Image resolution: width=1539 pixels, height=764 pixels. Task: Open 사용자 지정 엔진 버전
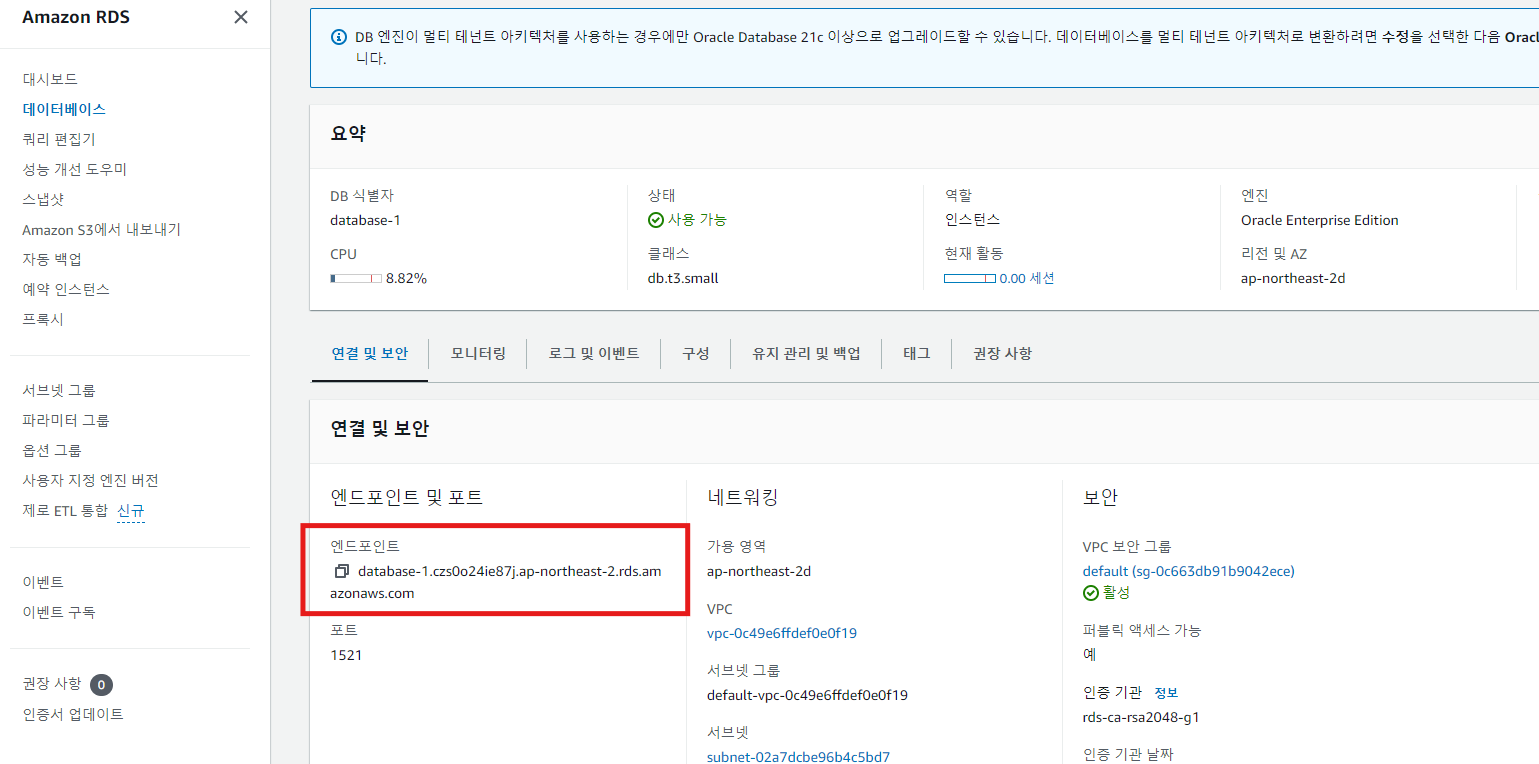click(90, 480)
